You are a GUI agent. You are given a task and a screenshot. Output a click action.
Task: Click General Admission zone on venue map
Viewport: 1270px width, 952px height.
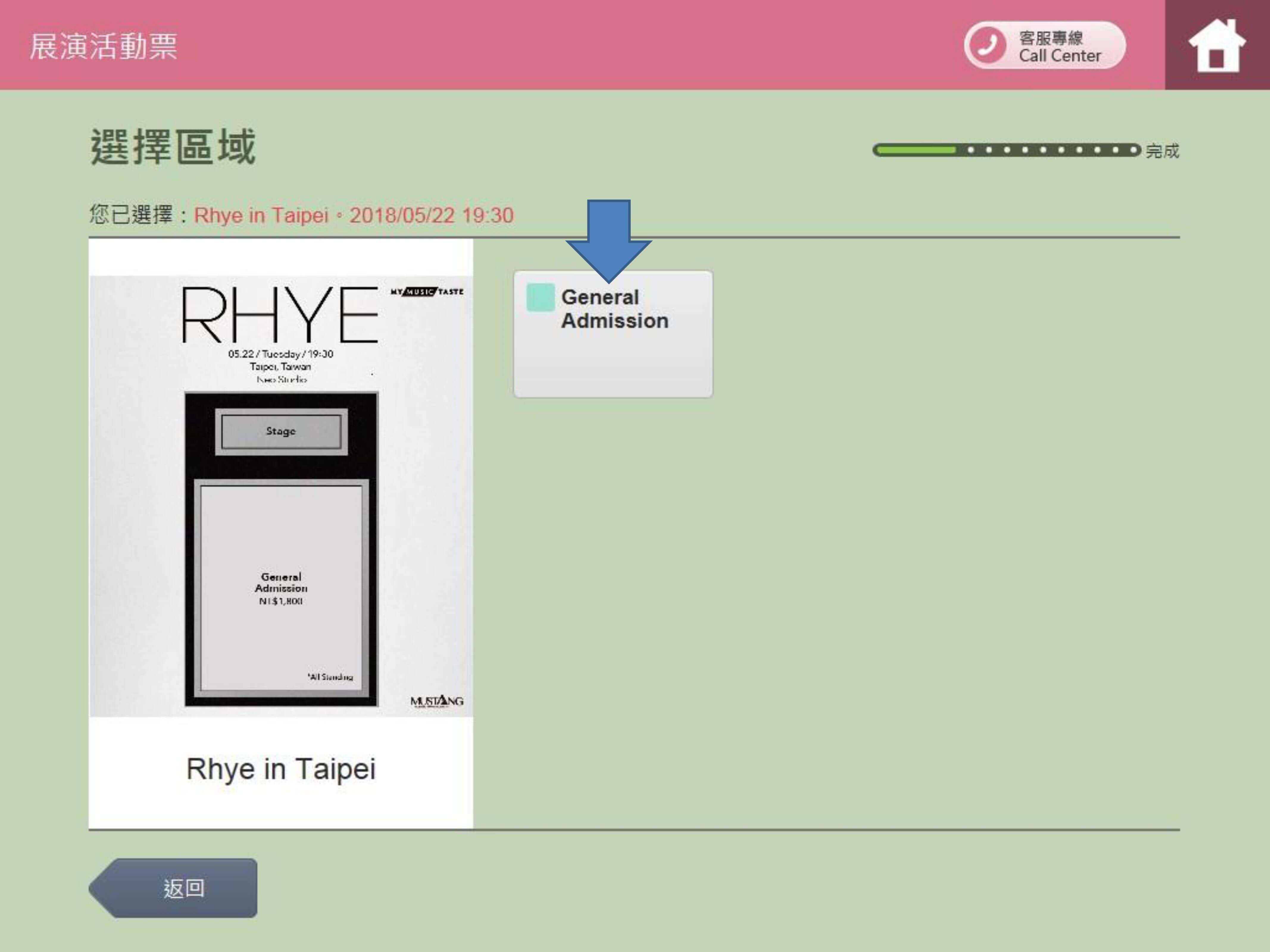pyautogui.click(x=281, y=588)
